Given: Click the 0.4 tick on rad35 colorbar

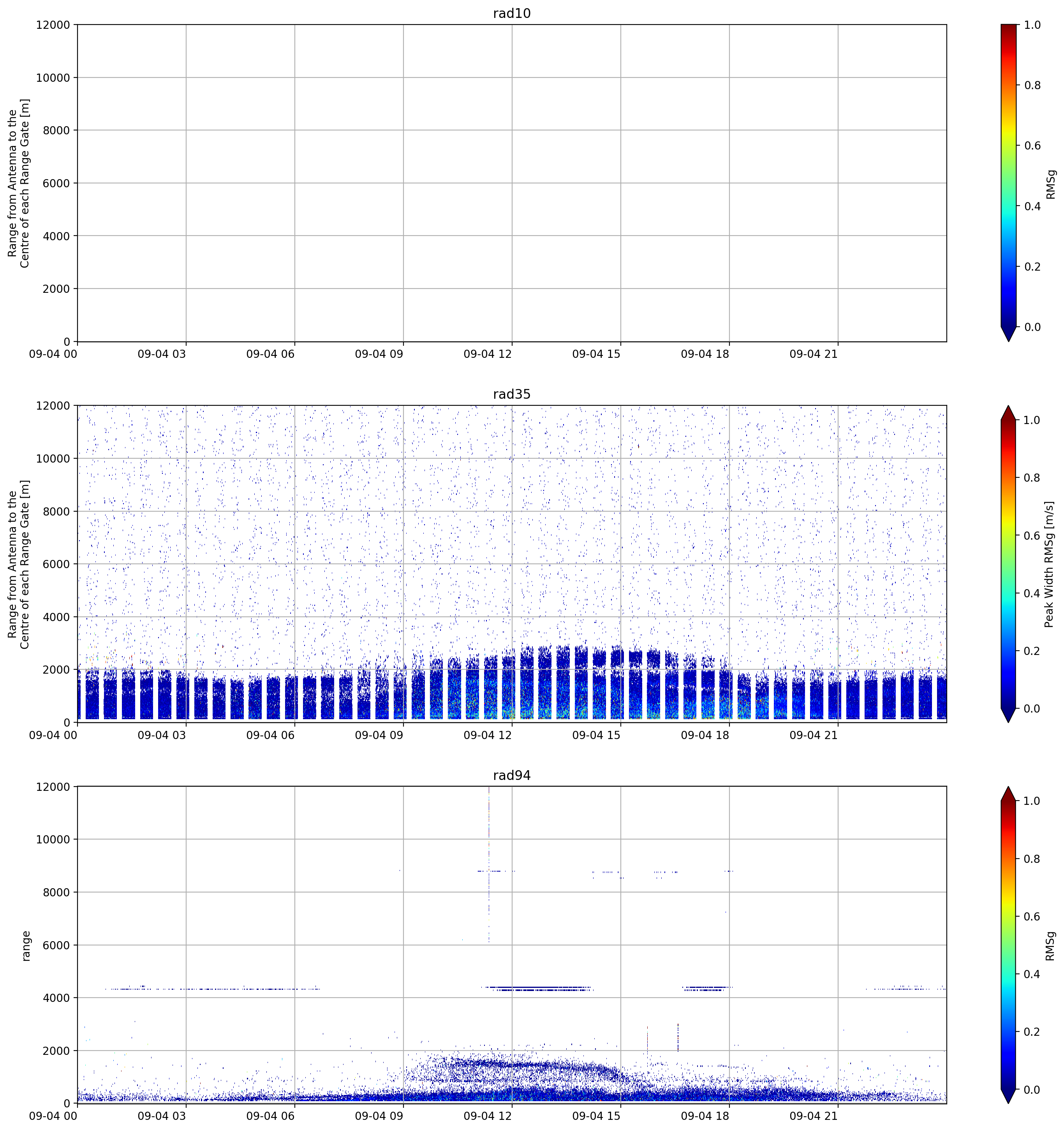Looking at the screenshot, I should 1032,593.
